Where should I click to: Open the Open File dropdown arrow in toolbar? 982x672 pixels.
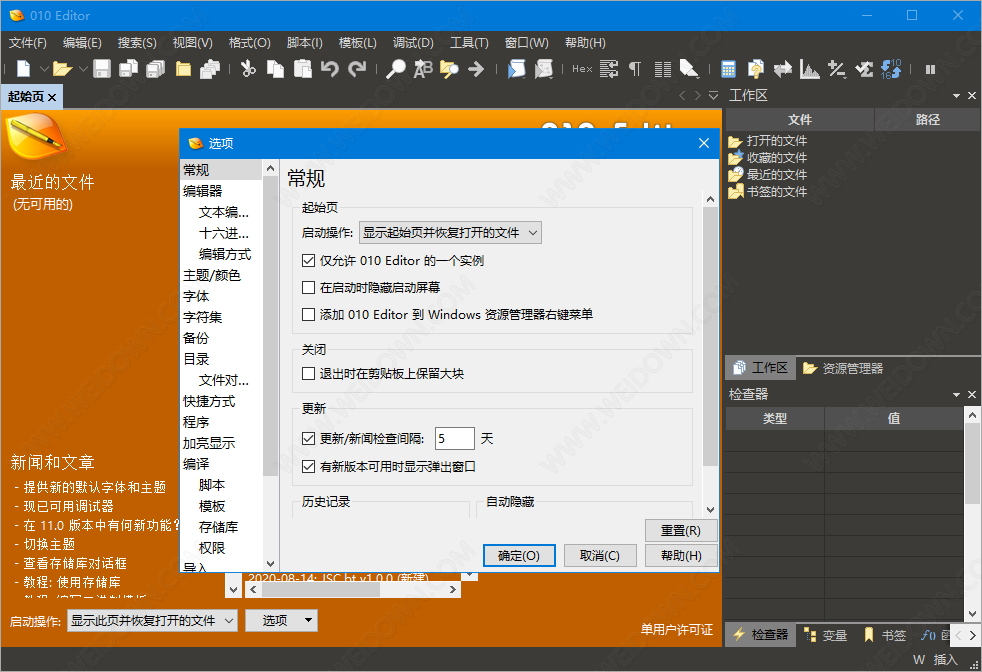[83, 69]
